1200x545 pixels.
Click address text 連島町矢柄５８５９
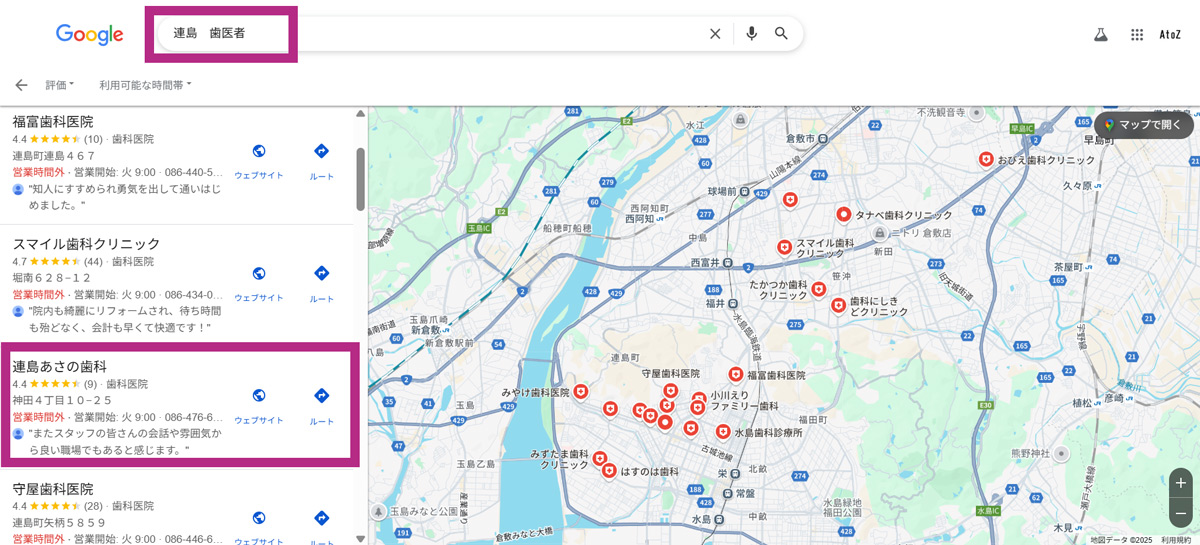pos(59,523)
